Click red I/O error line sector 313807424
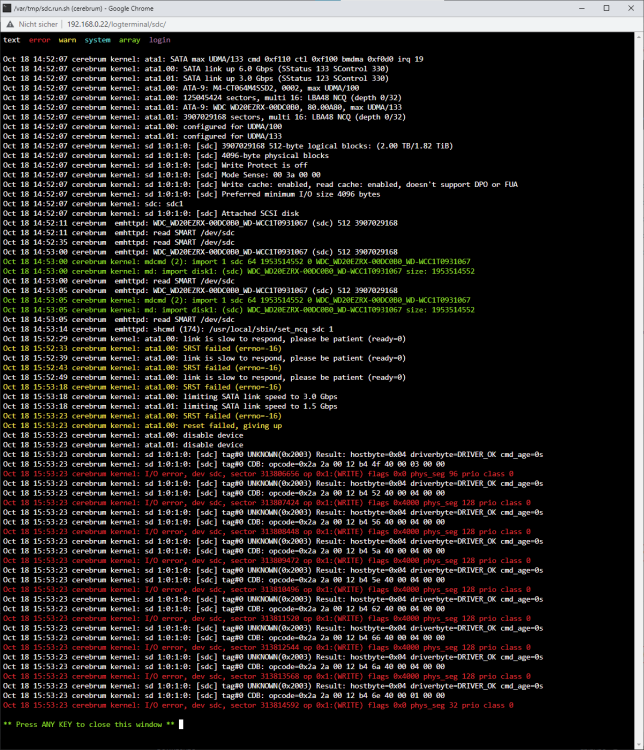 pos(266,503)
